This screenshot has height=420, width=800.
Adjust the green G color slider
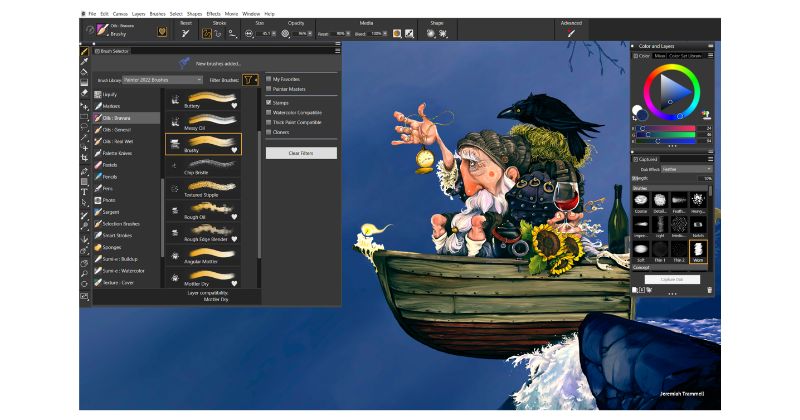(x=665, y=134)
